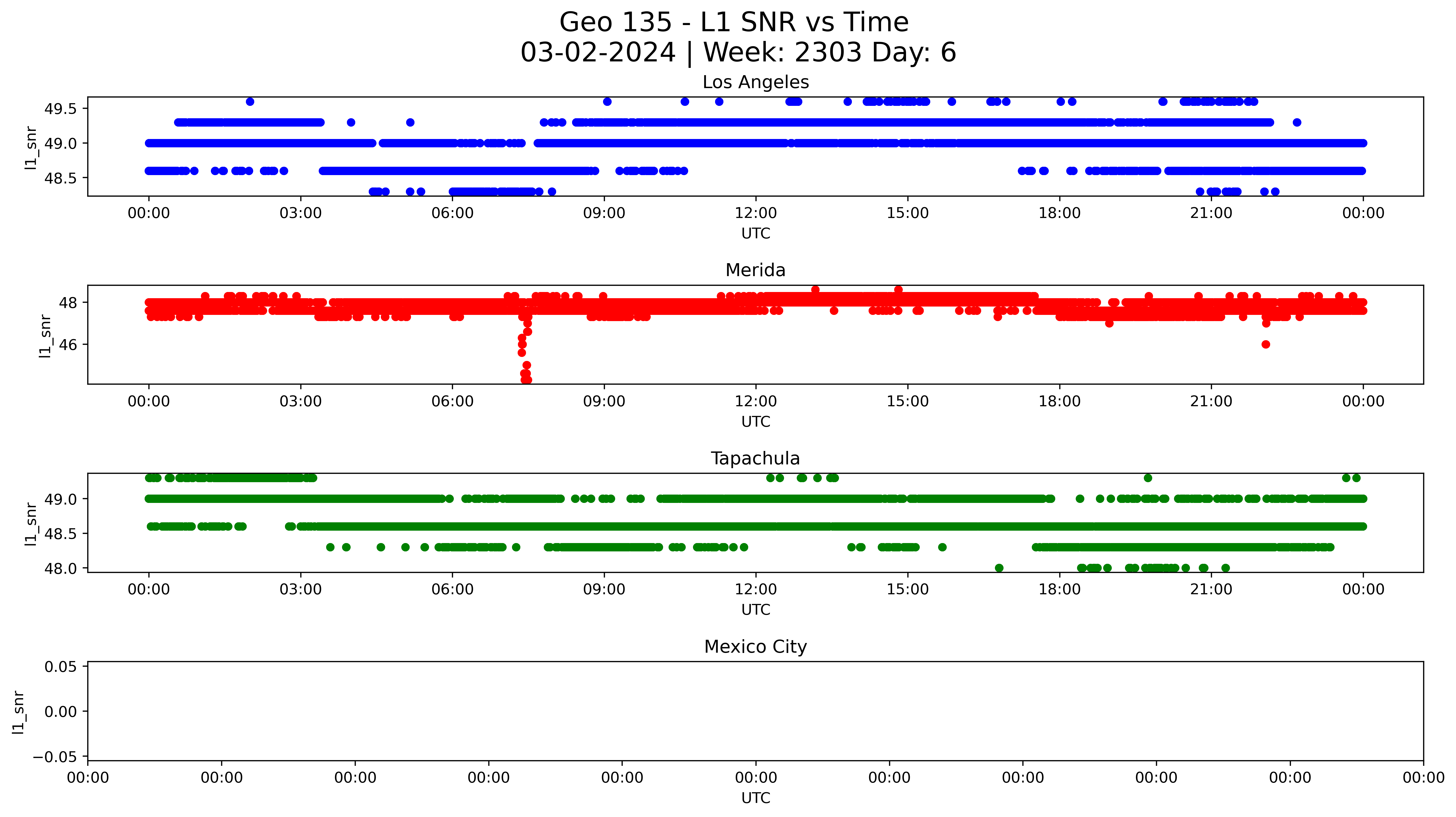Click the '09:00' x-tick under Los Angeles plot
This screenshot has width=1456, height=817.
[604, 213]
